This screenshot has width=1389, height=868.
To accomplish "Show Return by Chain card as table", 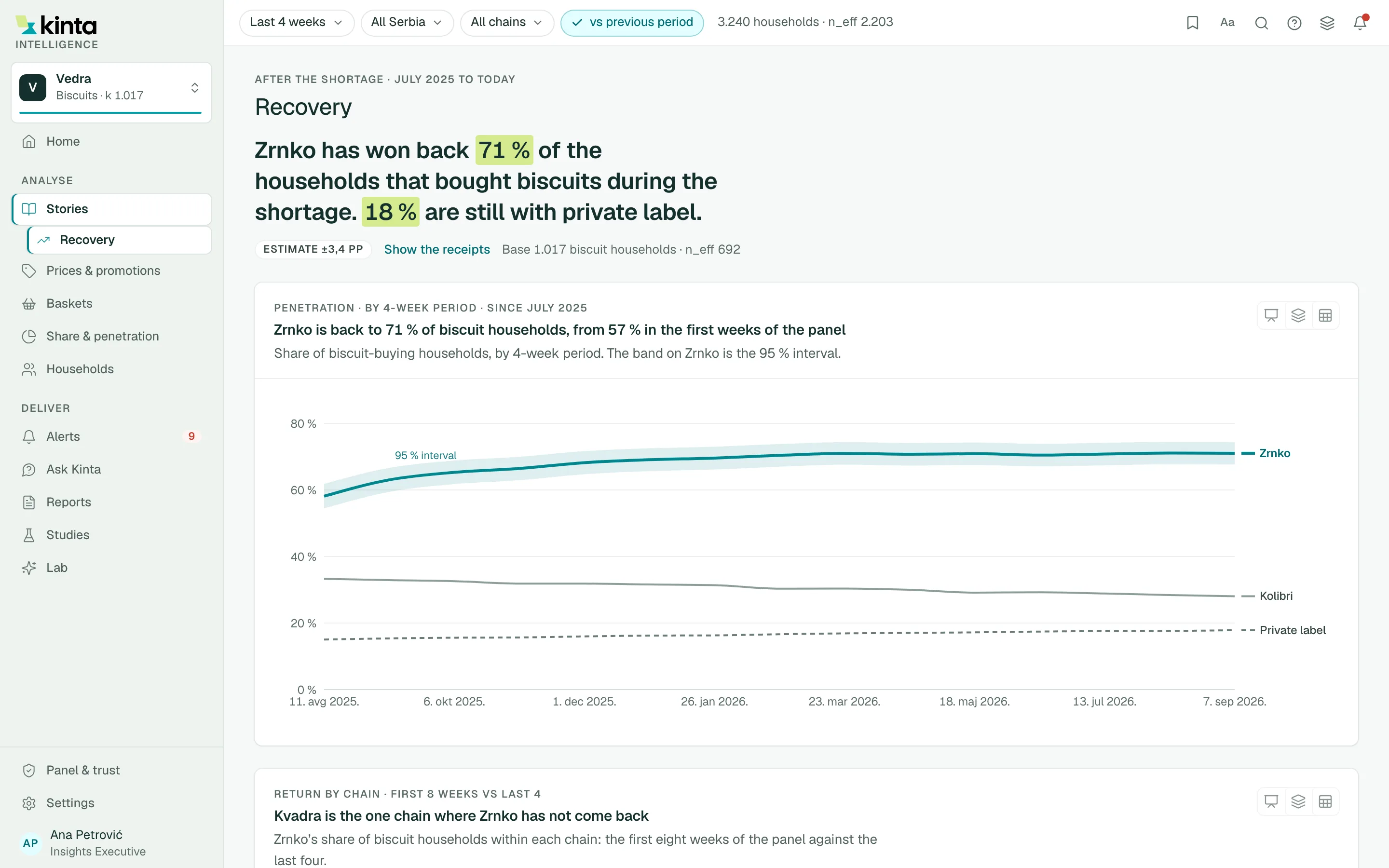I will pyautogui.click(x=1325, y=801).
